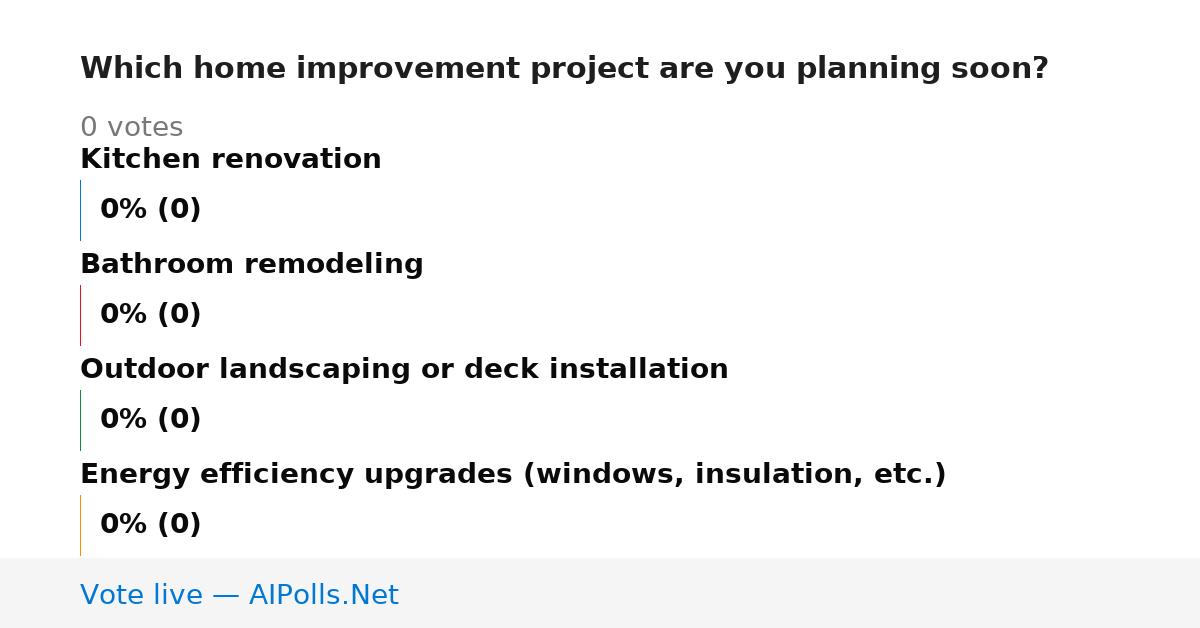Click the 0 votes total counter

131,128
